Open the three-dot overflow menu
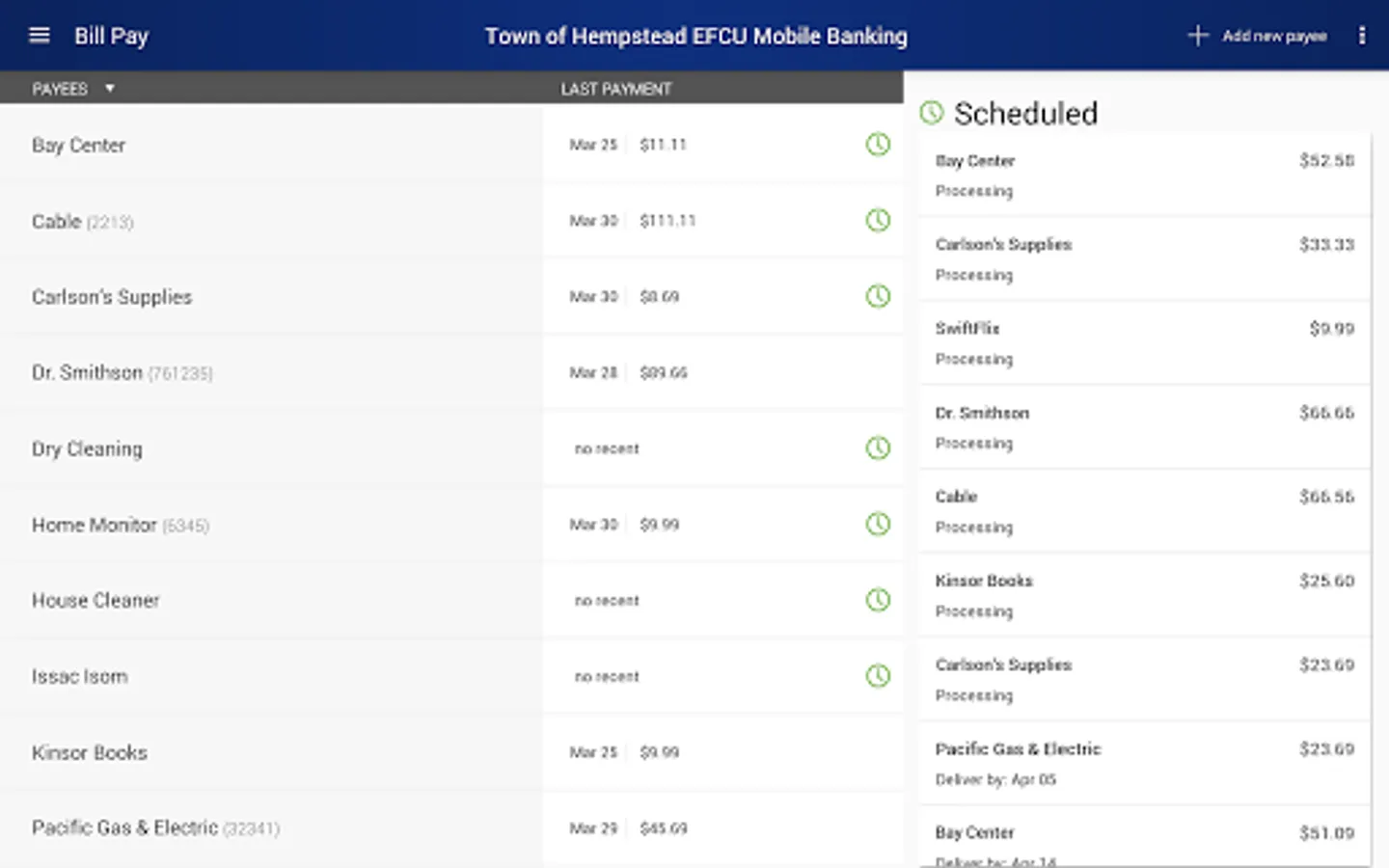1389x868 pixels. (x=1362, y=36)
